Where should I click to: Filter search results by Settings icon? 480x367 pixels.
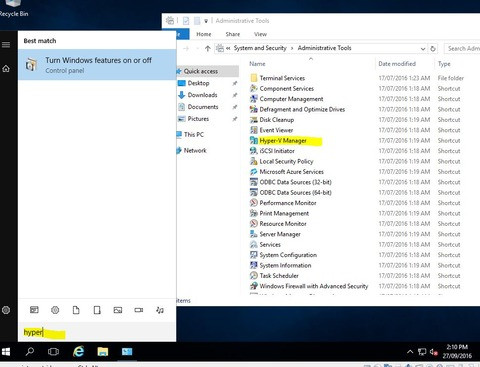coord(55,310)
